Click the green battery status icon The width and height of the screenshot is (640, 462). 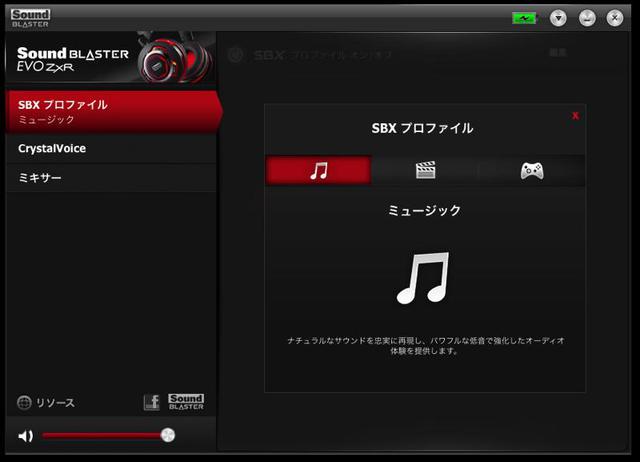click(x=524, y=18)
